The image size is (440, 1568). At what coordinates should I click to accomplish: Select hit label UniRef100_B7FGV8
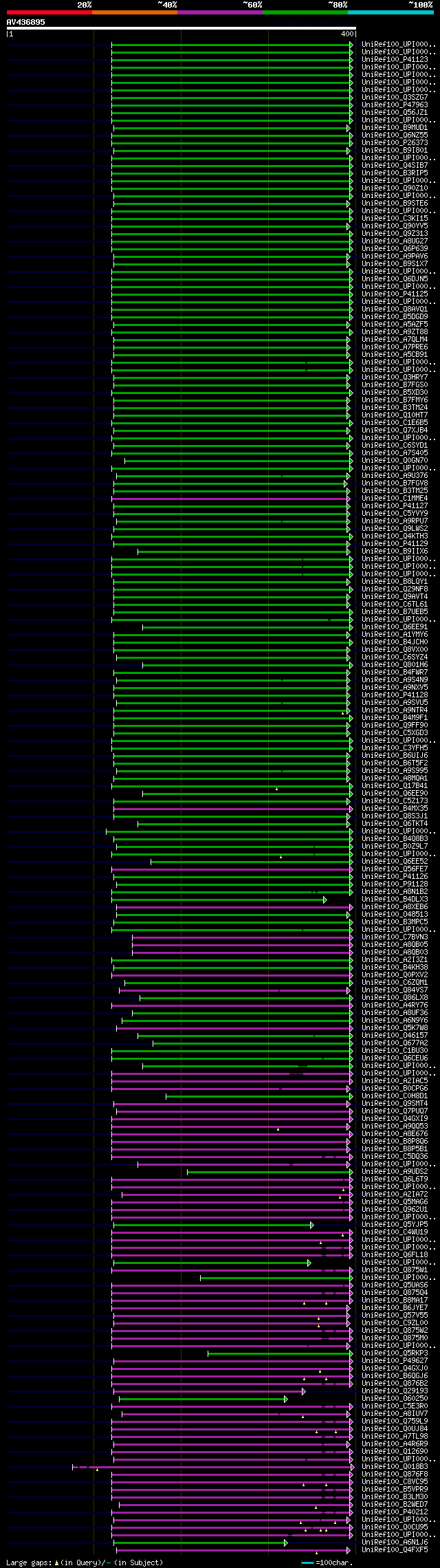(395, 483)
